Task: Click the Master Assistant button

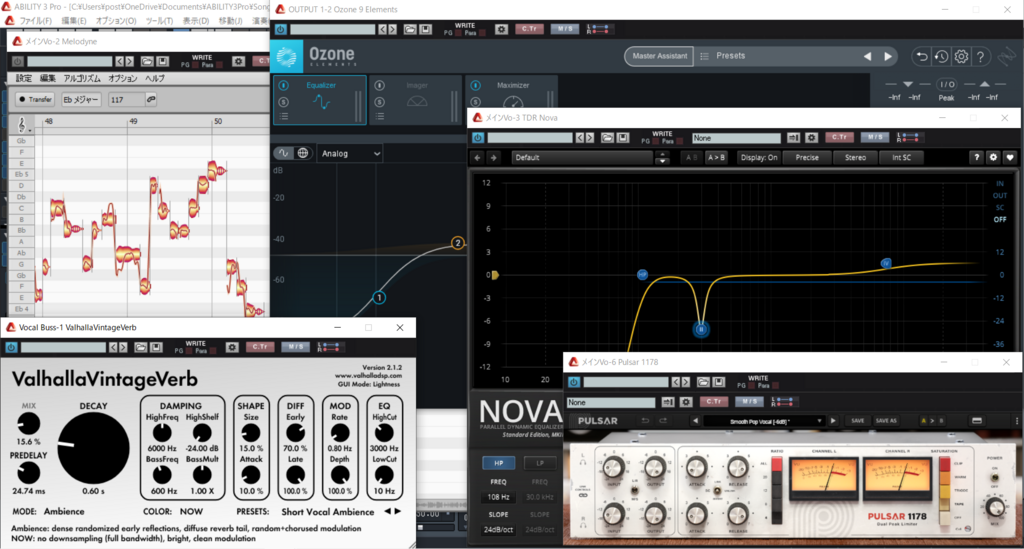Action: [659, 56]
